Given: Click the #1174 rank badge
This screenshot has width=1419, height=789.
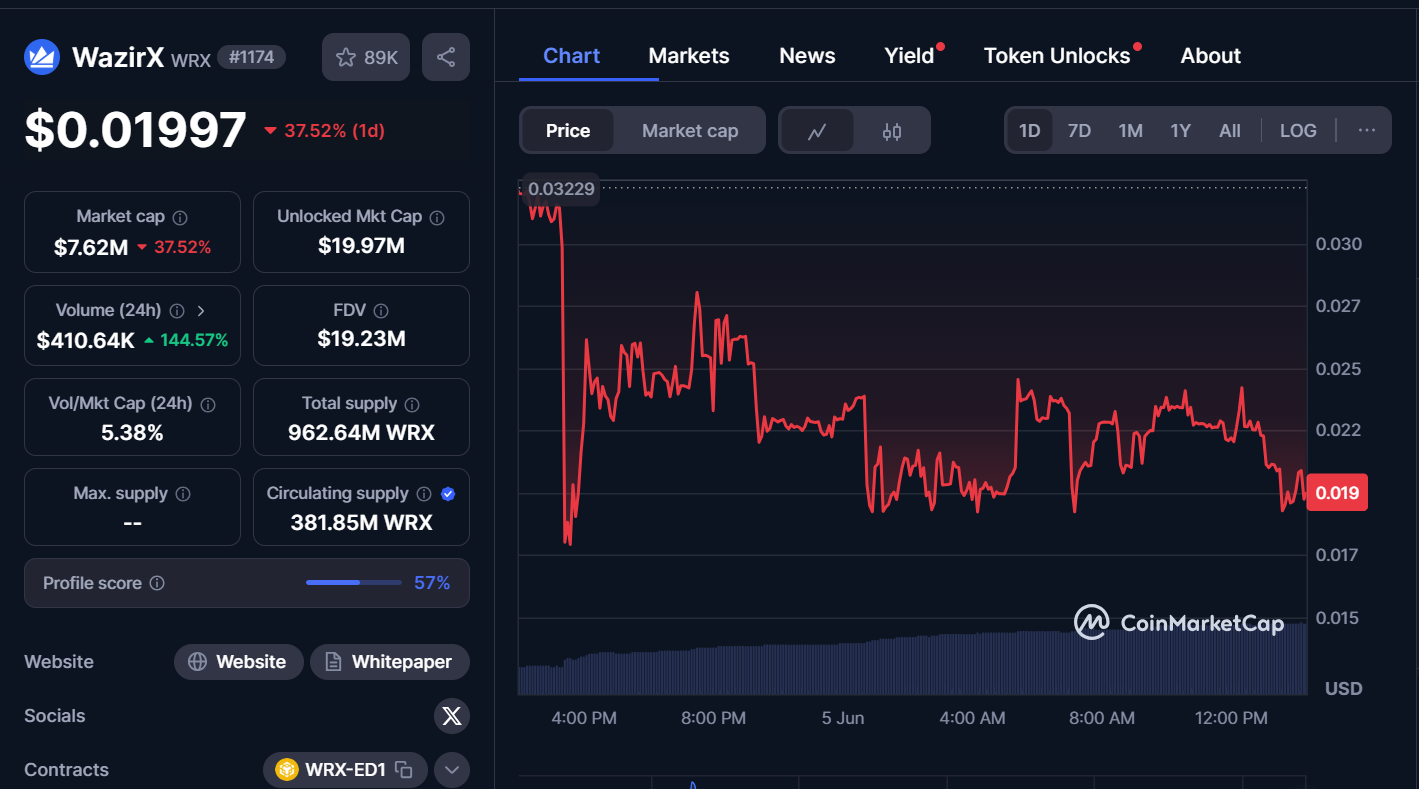Looking at the screenshot, I should point(252,58).
